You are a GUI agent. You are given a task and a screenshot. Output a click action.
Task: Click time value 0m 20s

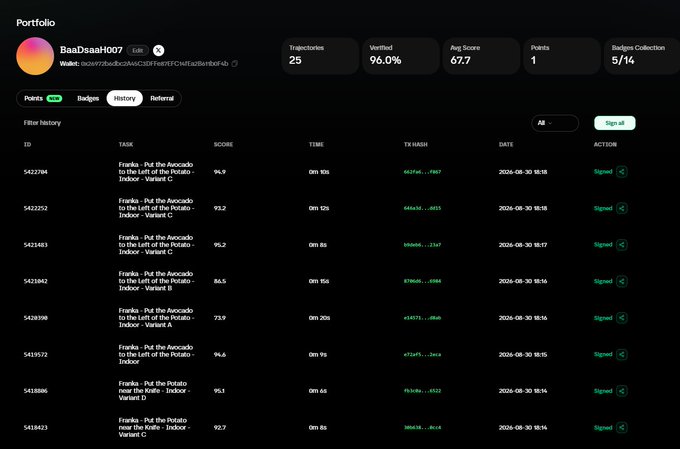319,318
